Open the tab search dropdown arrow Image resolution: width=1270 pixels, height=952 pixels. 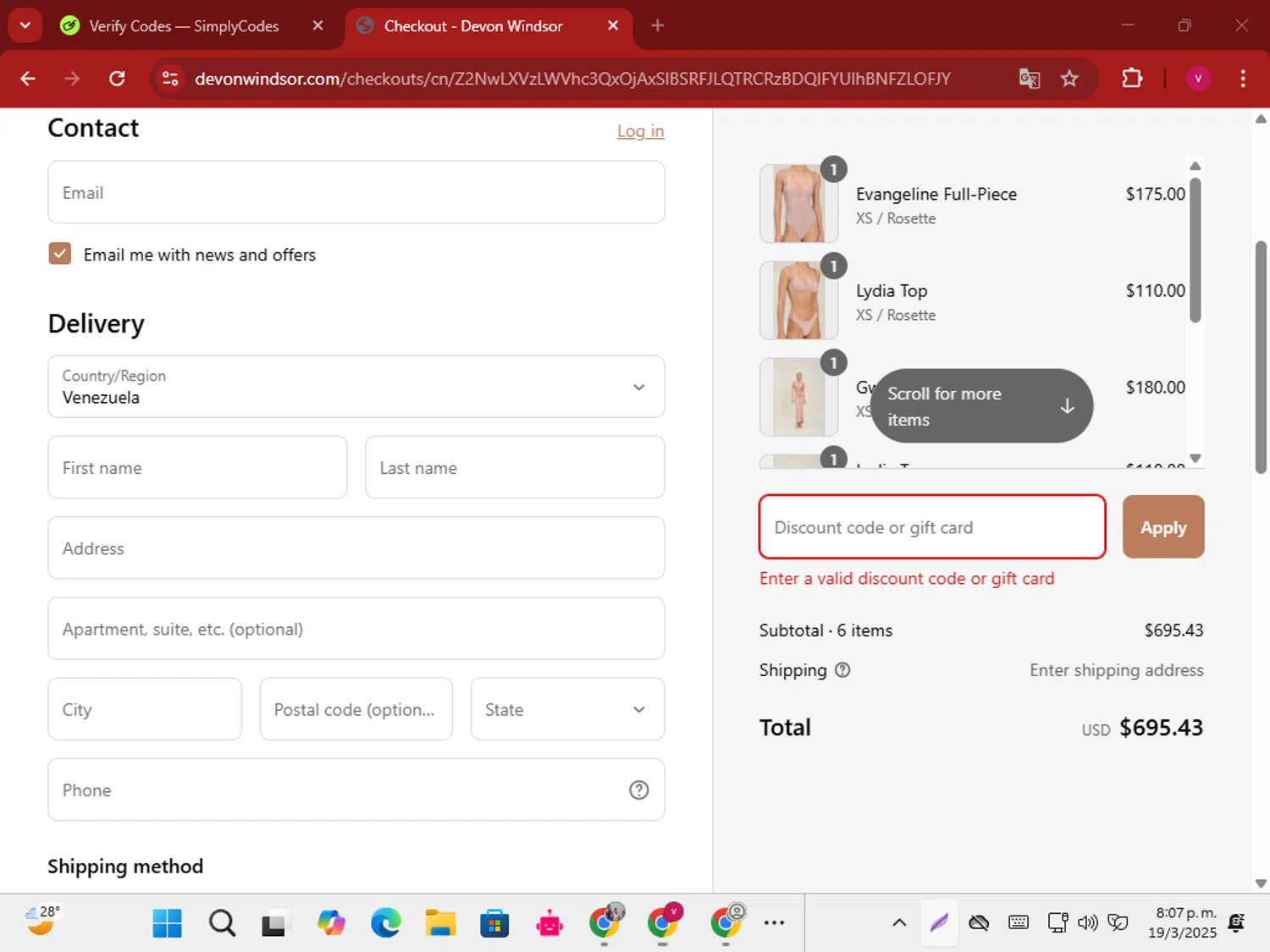coord(25,25)
